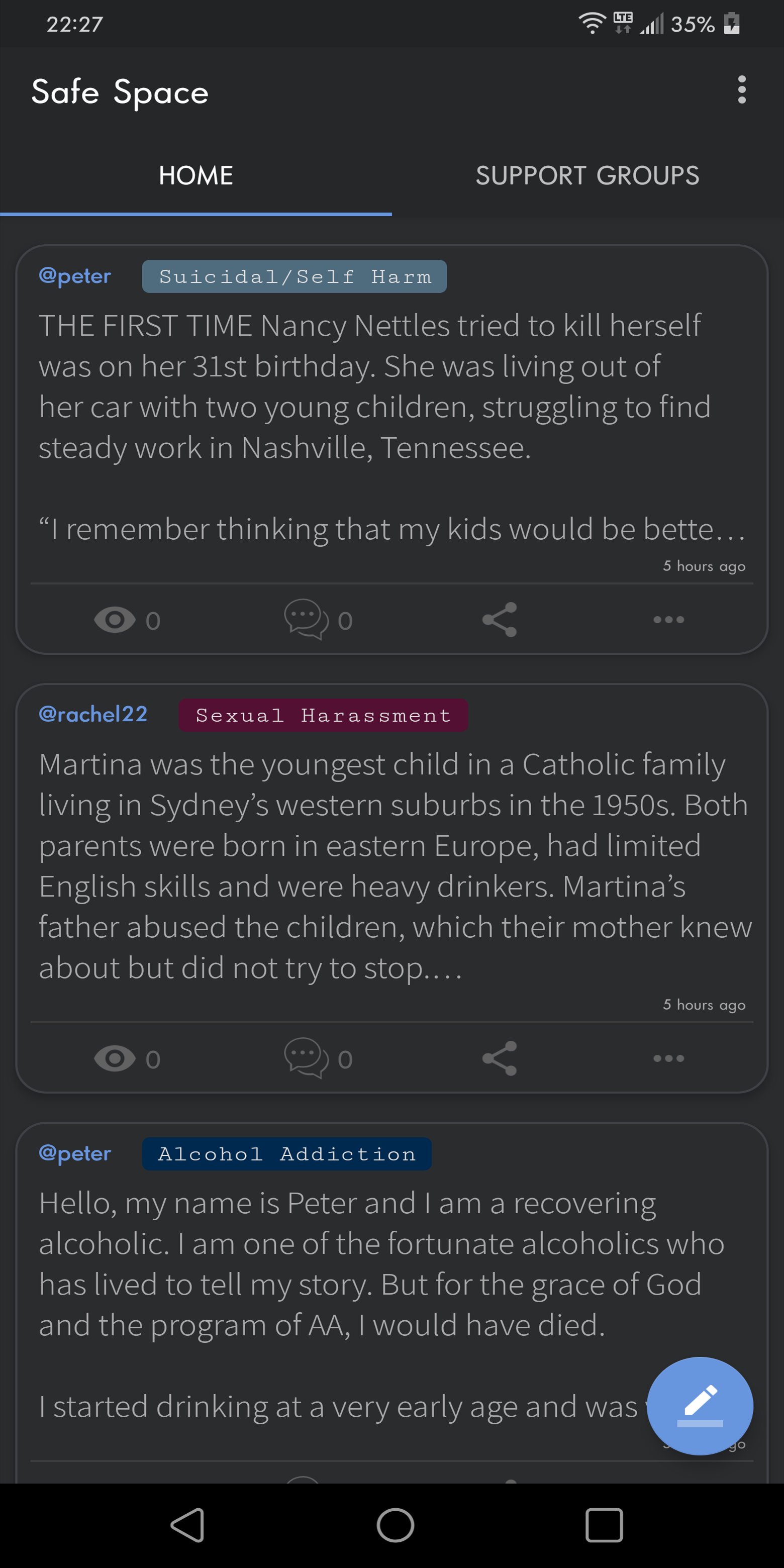
Task: Tap Android back navigation button
Action: 187,1525
